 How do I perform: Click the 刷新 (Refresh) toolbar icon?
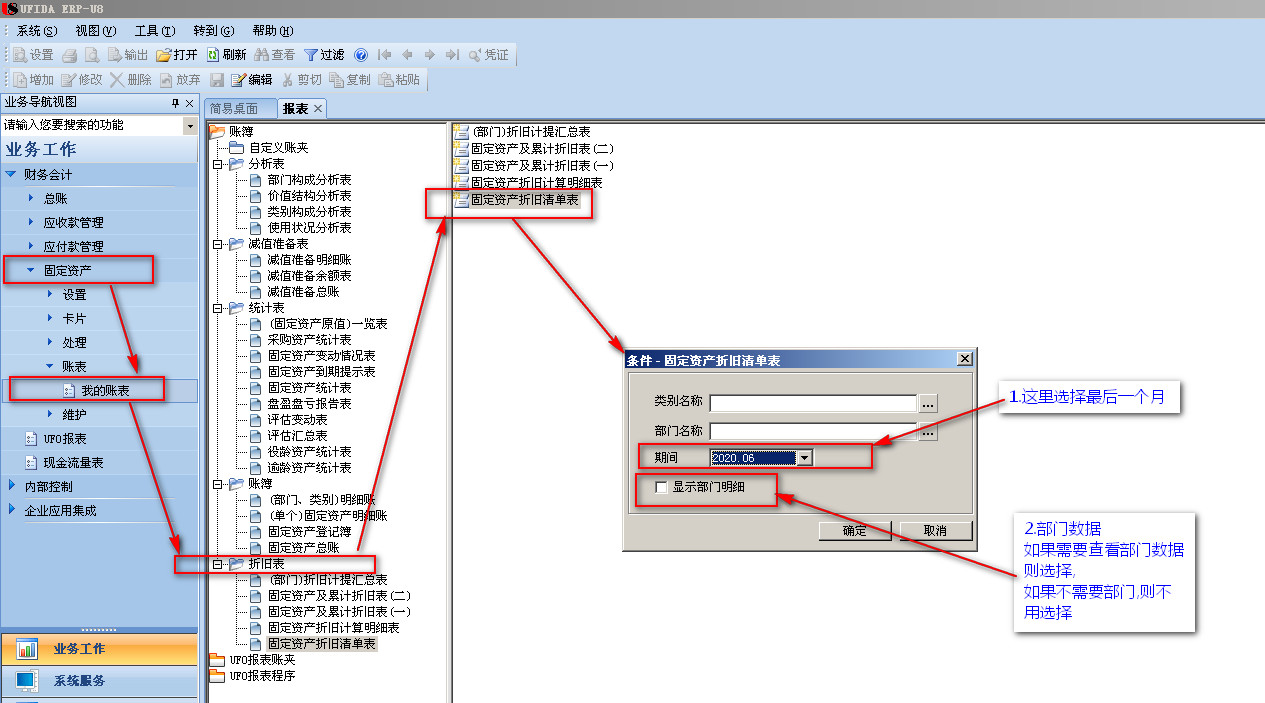coord(214,55)
